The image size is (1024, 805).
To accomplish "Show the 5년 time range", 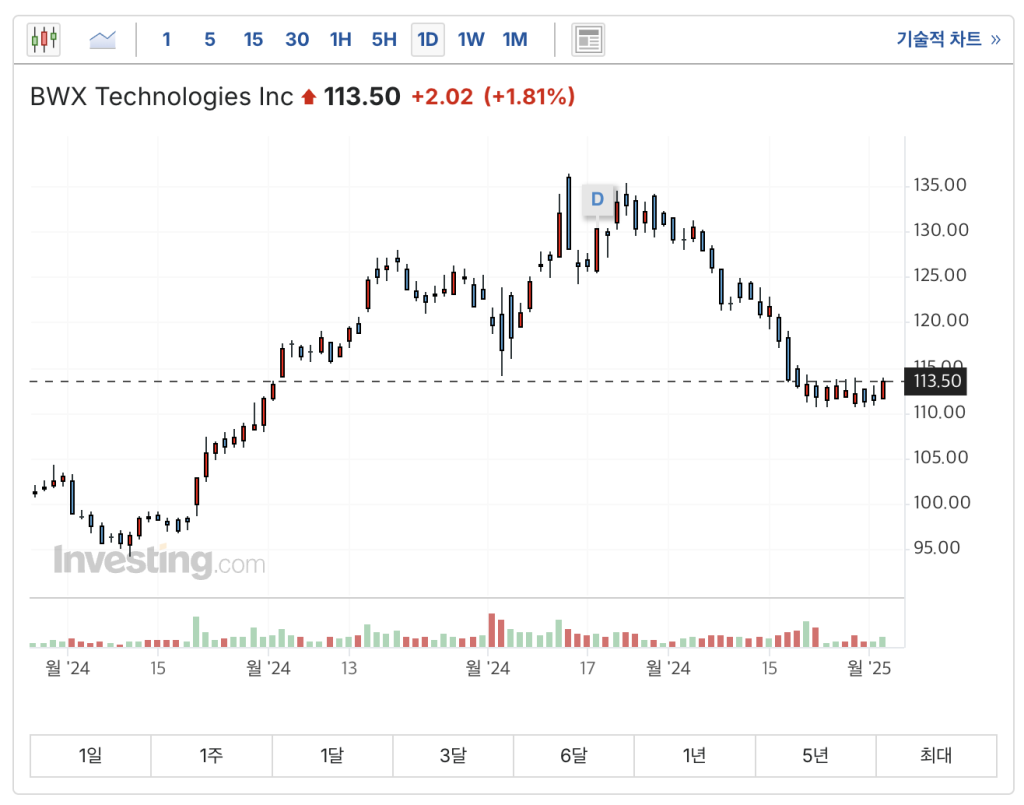I will [815, 756].
